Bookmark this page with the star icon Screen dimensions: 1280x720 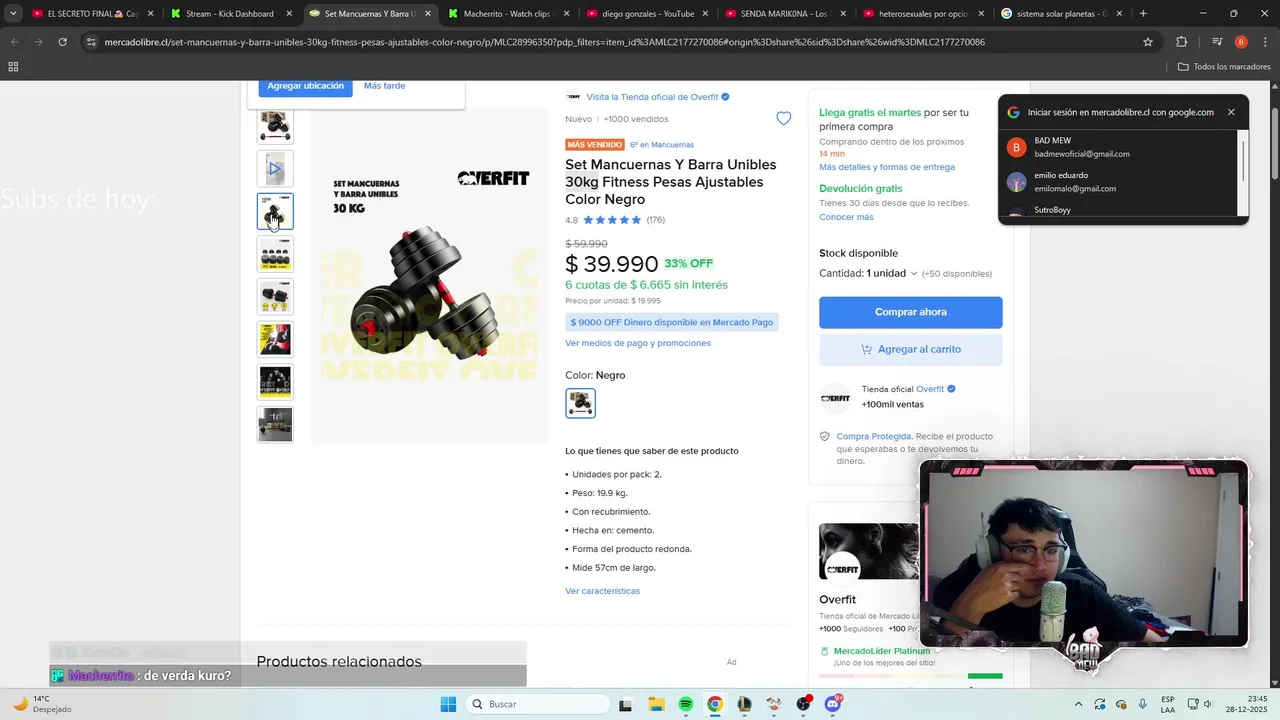(x=1148, y=42)
